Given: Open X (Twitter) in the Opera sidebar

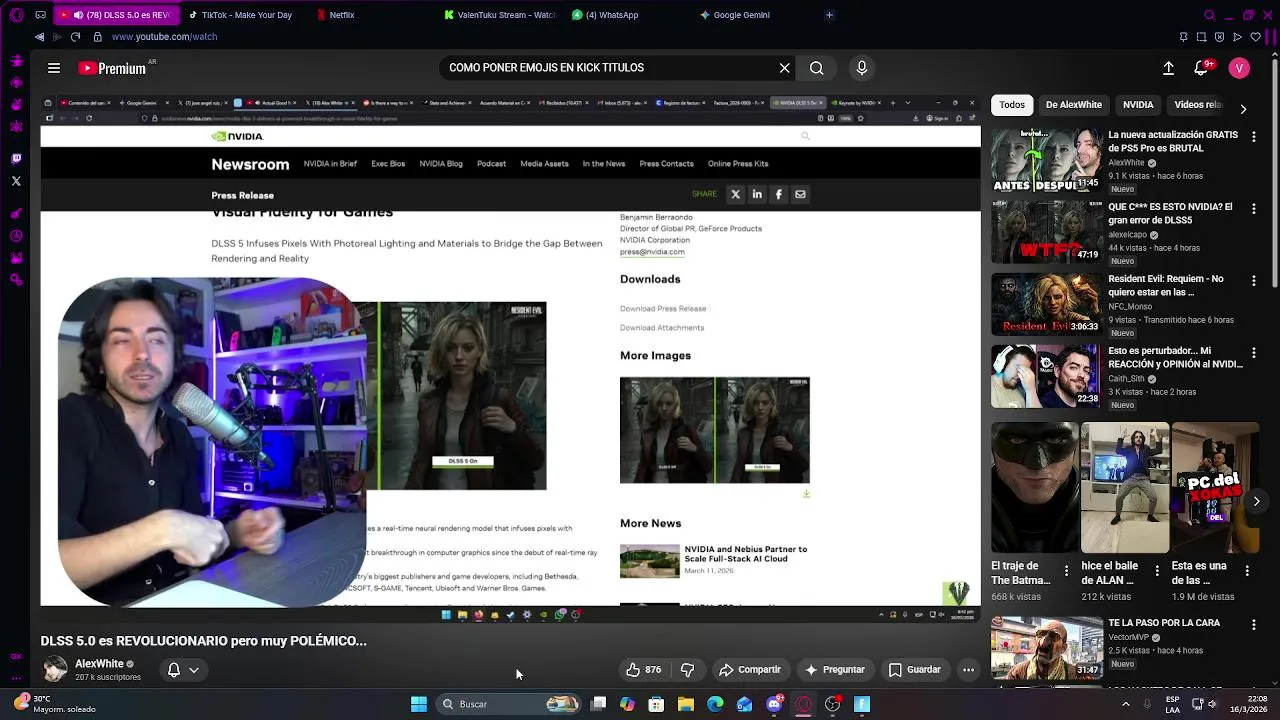Looking at the screenshot, I should [x=16, y=181].
